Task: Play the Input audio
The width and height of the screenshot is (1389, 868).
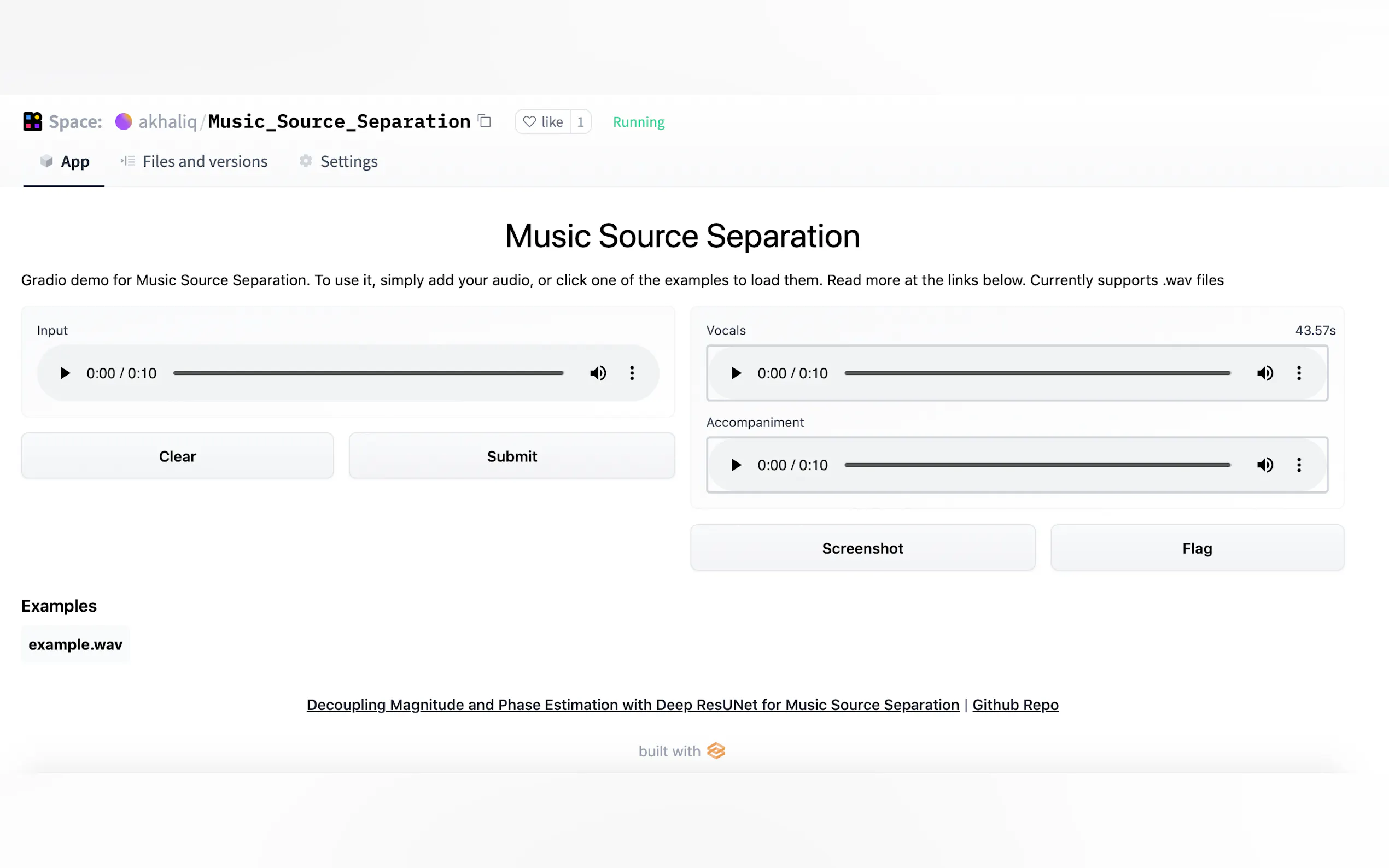Action: pyautogui.click(x=64, y=373)
